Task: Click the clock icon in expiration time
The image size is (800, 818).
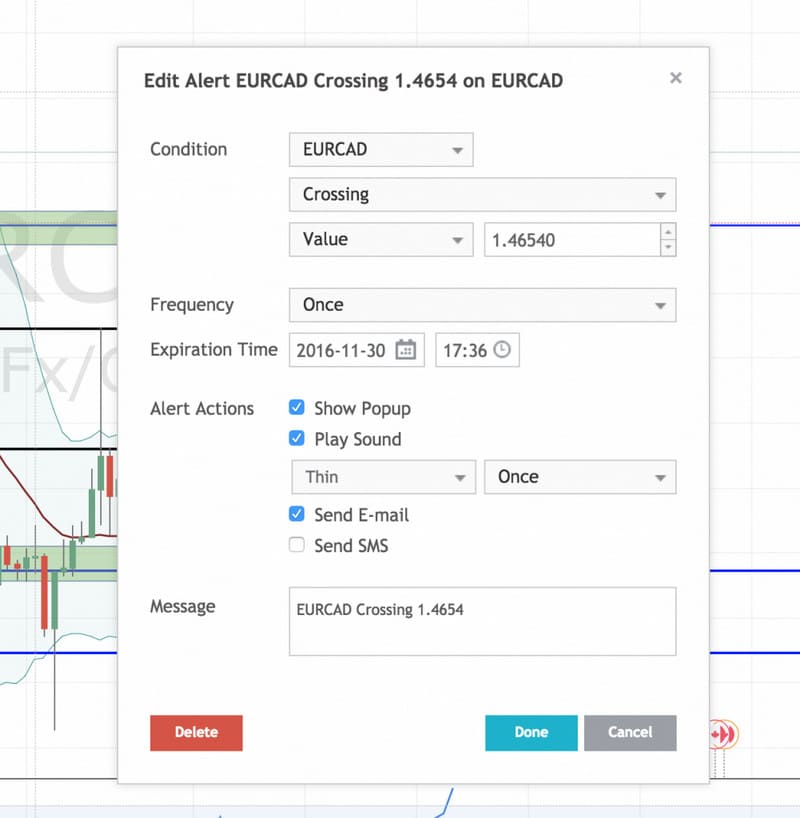Action: point(502,350)
